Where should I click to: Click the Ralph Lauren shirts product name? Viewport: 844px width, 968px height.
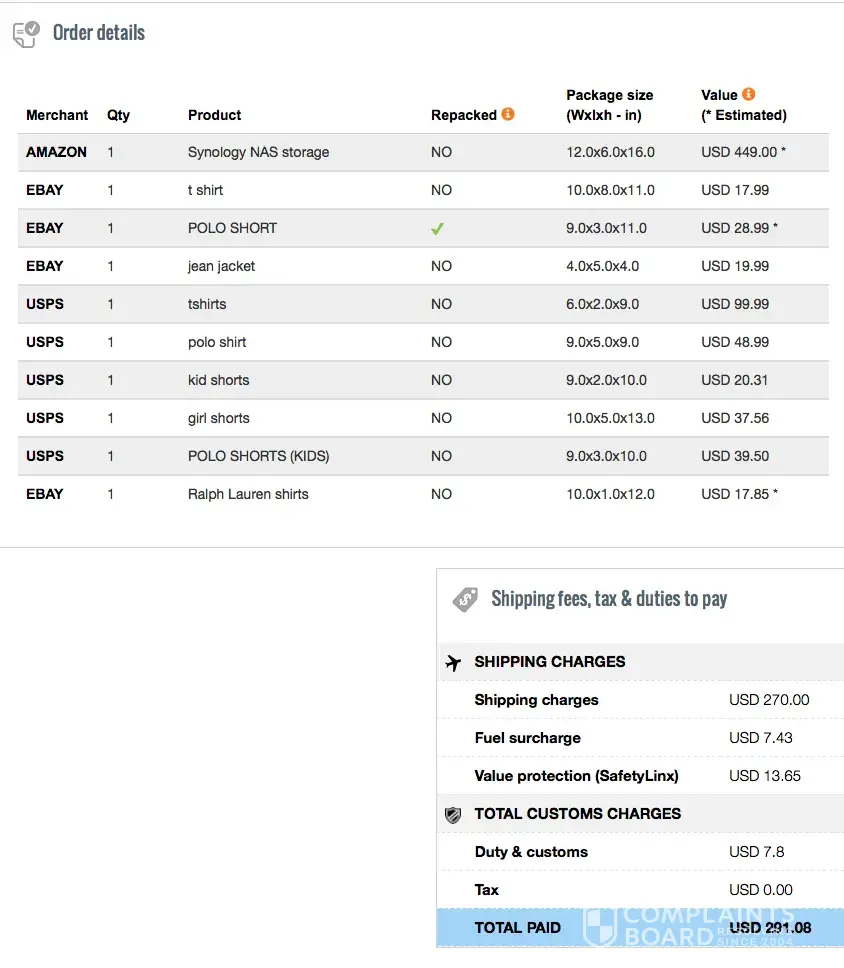pos(248,494)
